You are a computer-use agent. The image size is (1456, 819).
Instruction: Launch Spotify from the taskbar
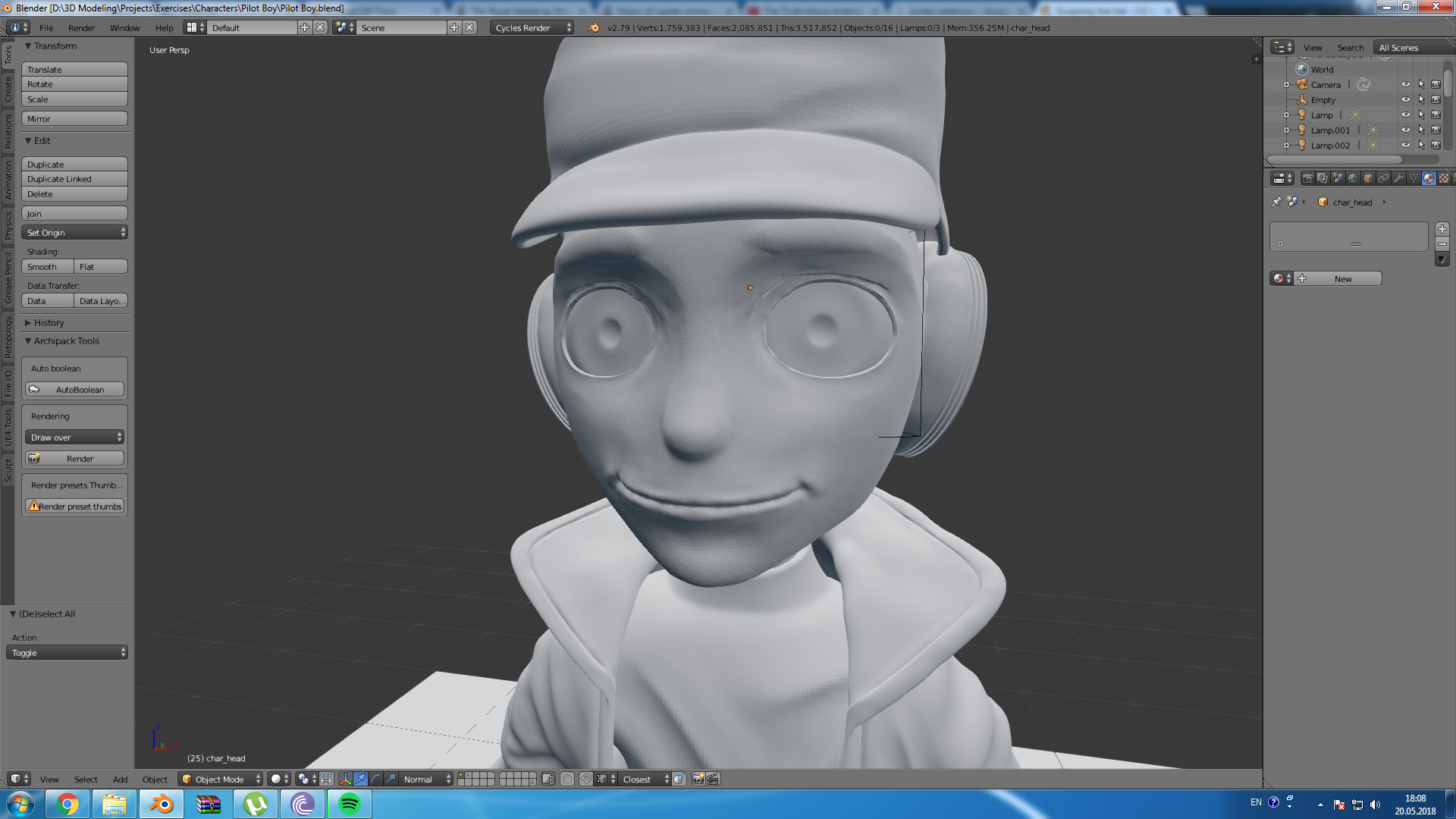349,804
